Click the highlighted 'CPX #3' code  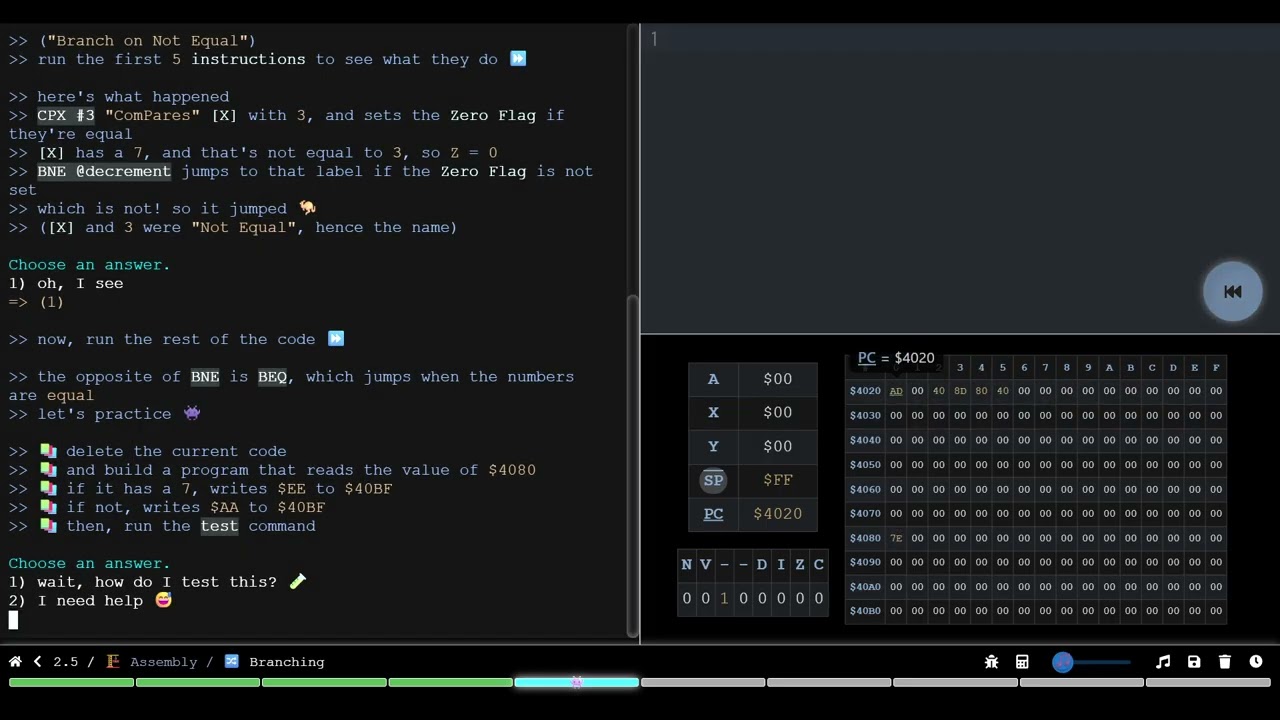66,115
